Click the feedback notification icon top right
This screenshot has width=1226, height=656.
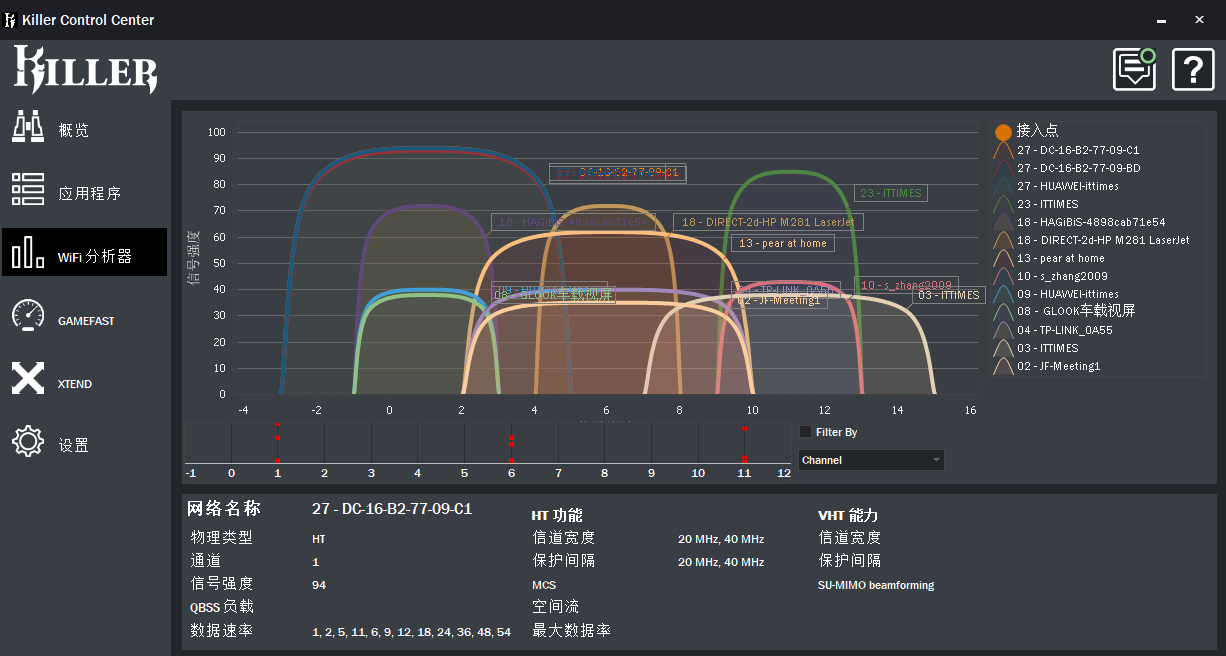1134,70
